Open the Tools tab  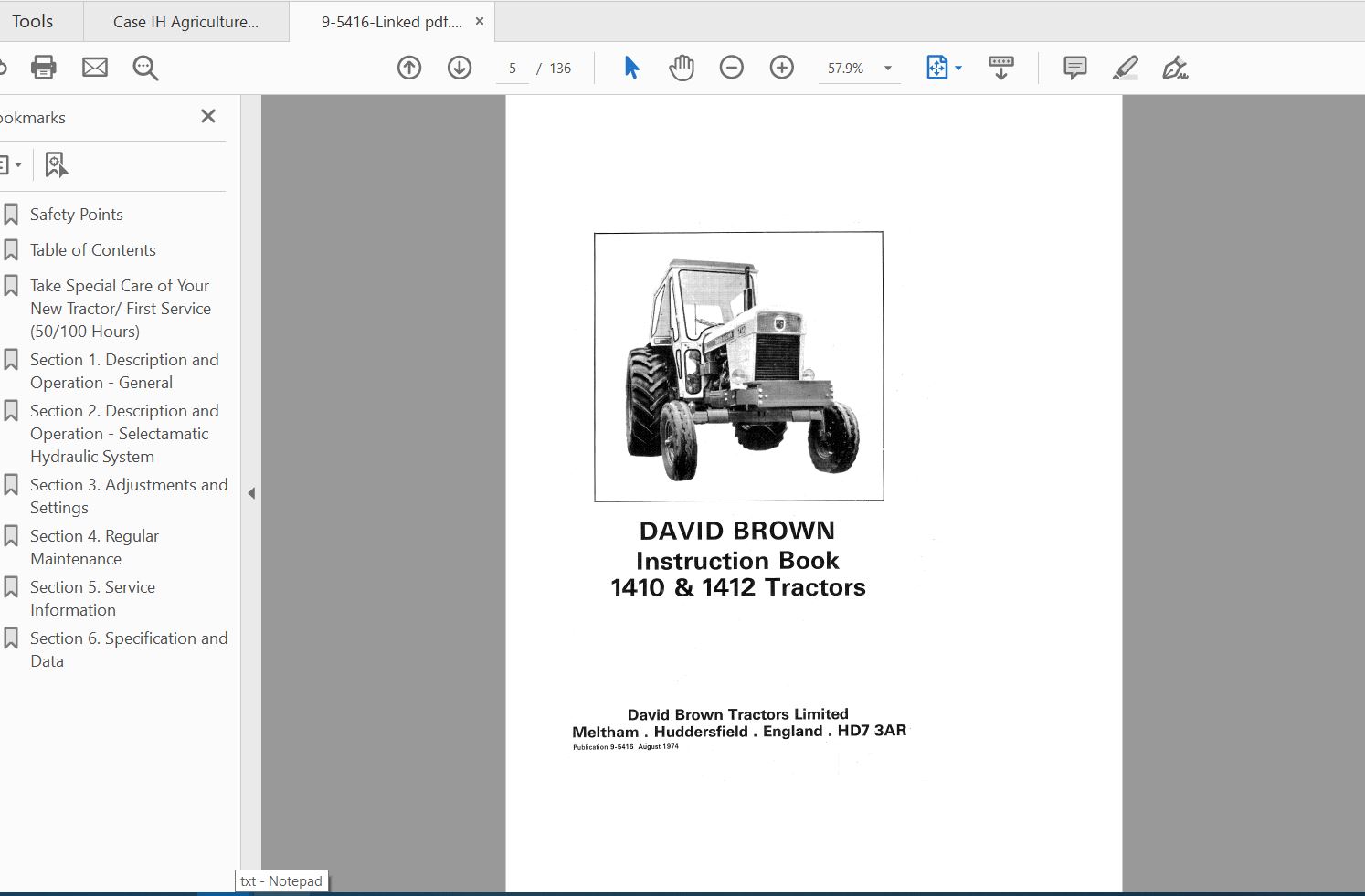pos(33,21)
